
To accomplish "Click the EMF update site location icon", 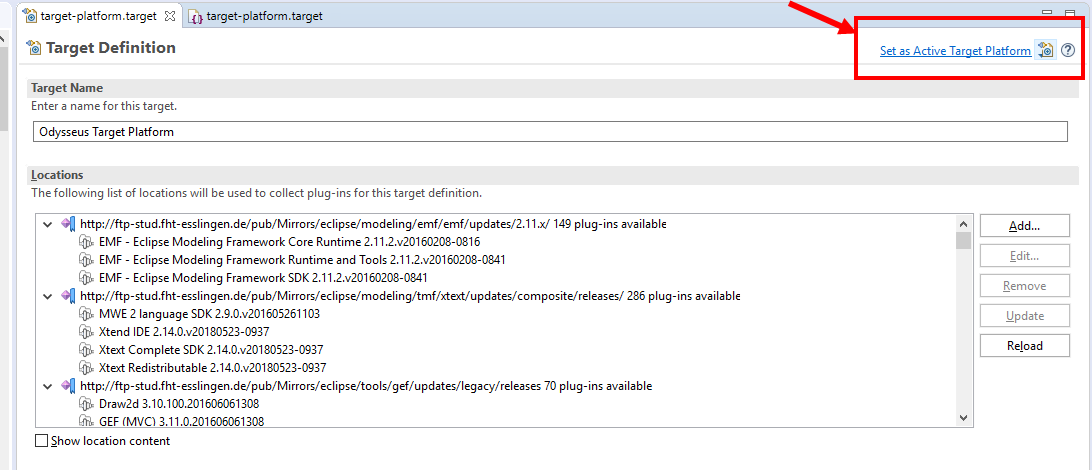I will click(68, 224).
